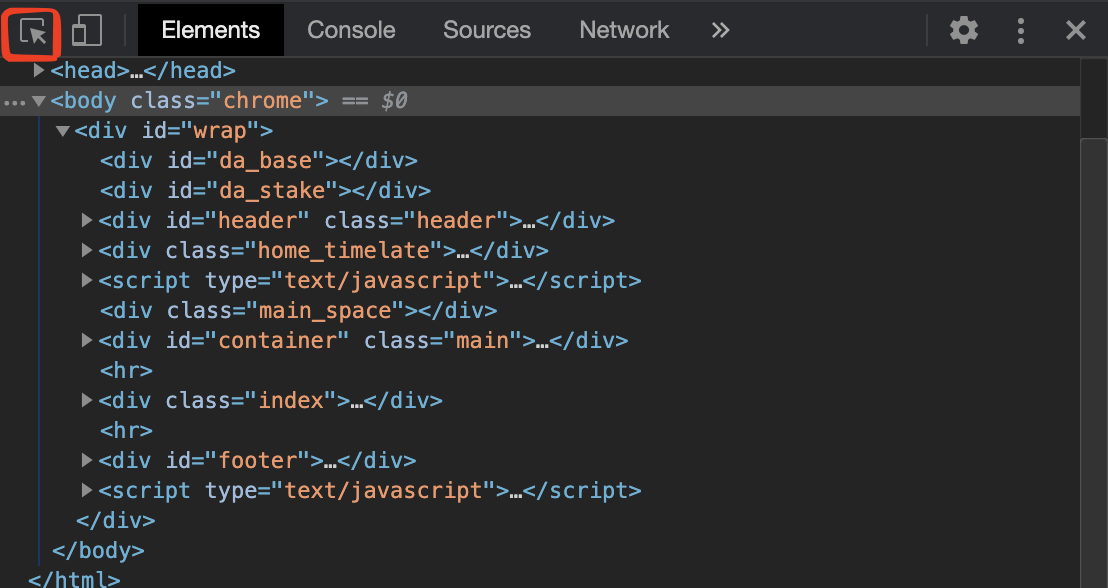Viewport: 1108px width, 588px height.
Task: Expand the div id header node
Action: click(87, 220)
